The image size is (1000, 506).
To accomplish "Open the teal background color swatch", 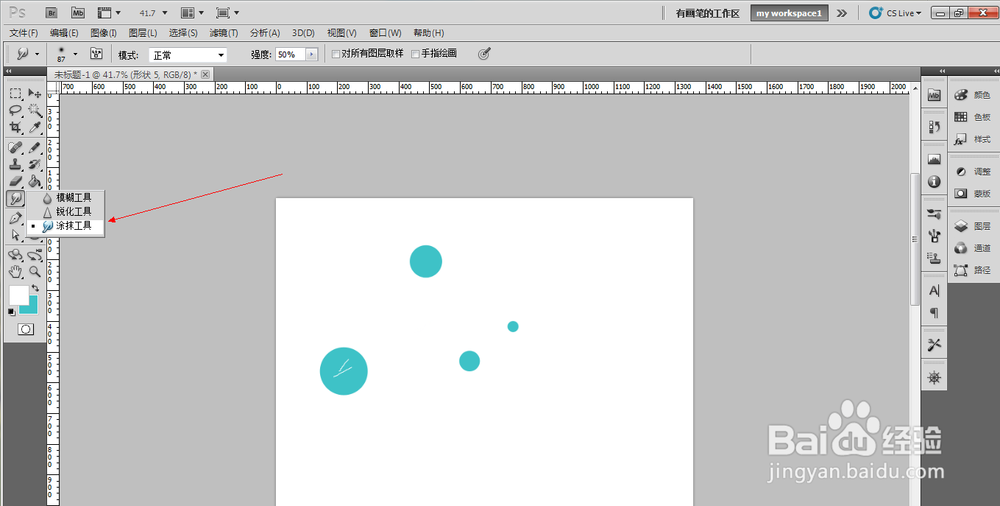I will click(x=31, y=308).
